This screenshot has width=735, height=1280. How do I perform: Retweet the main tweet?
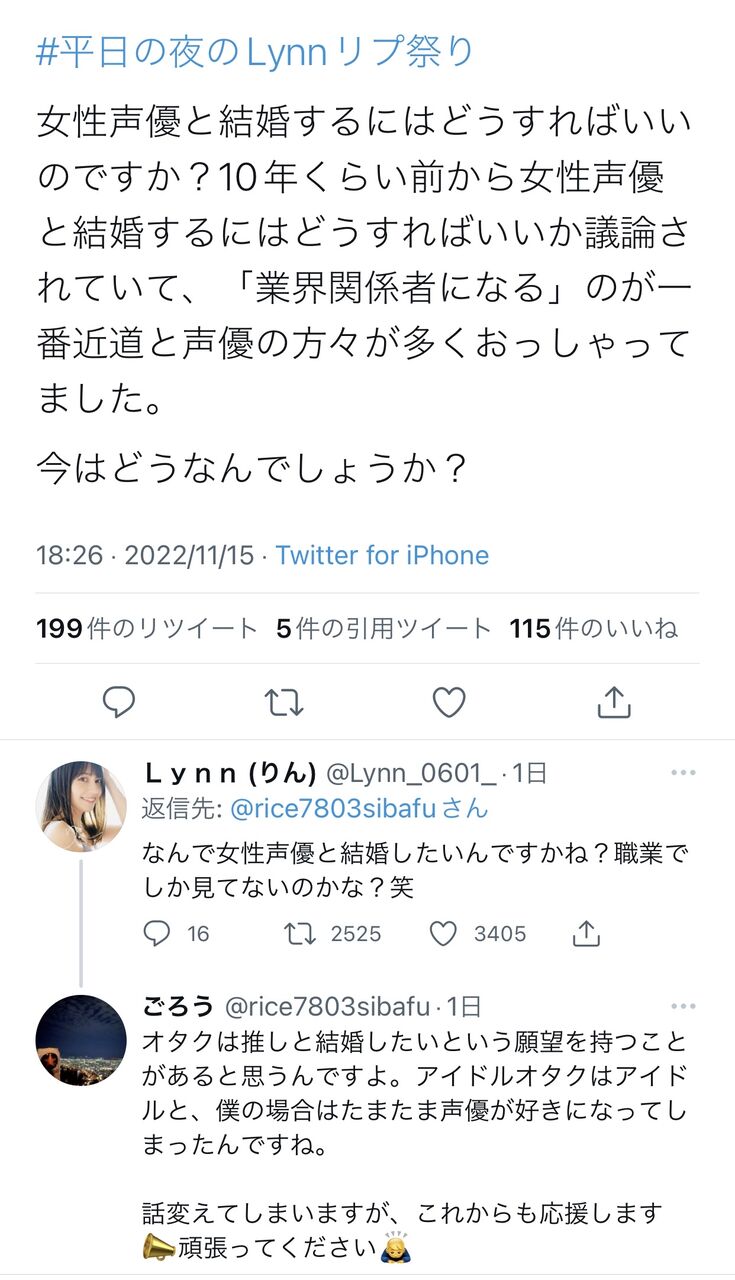point(284,702)
